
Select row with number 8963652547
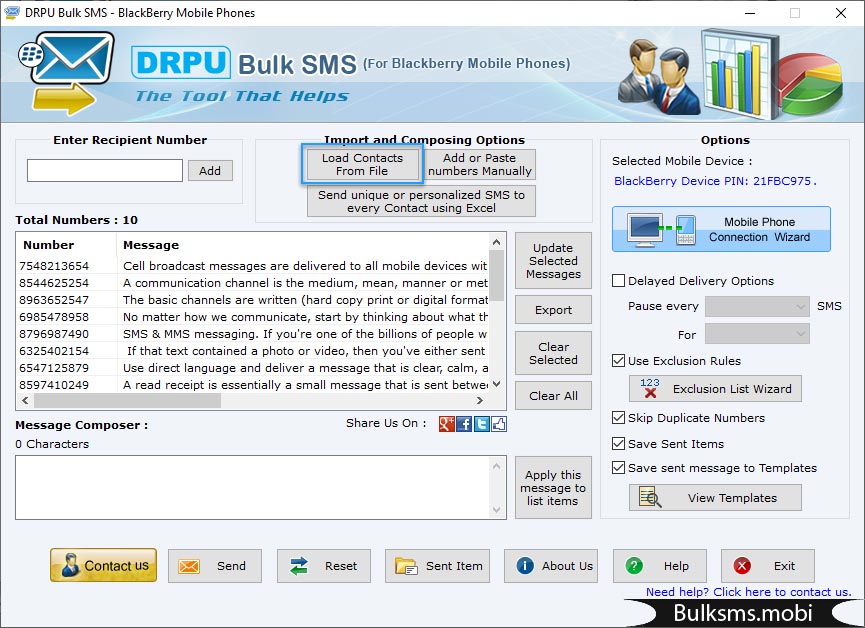point(253,300)
